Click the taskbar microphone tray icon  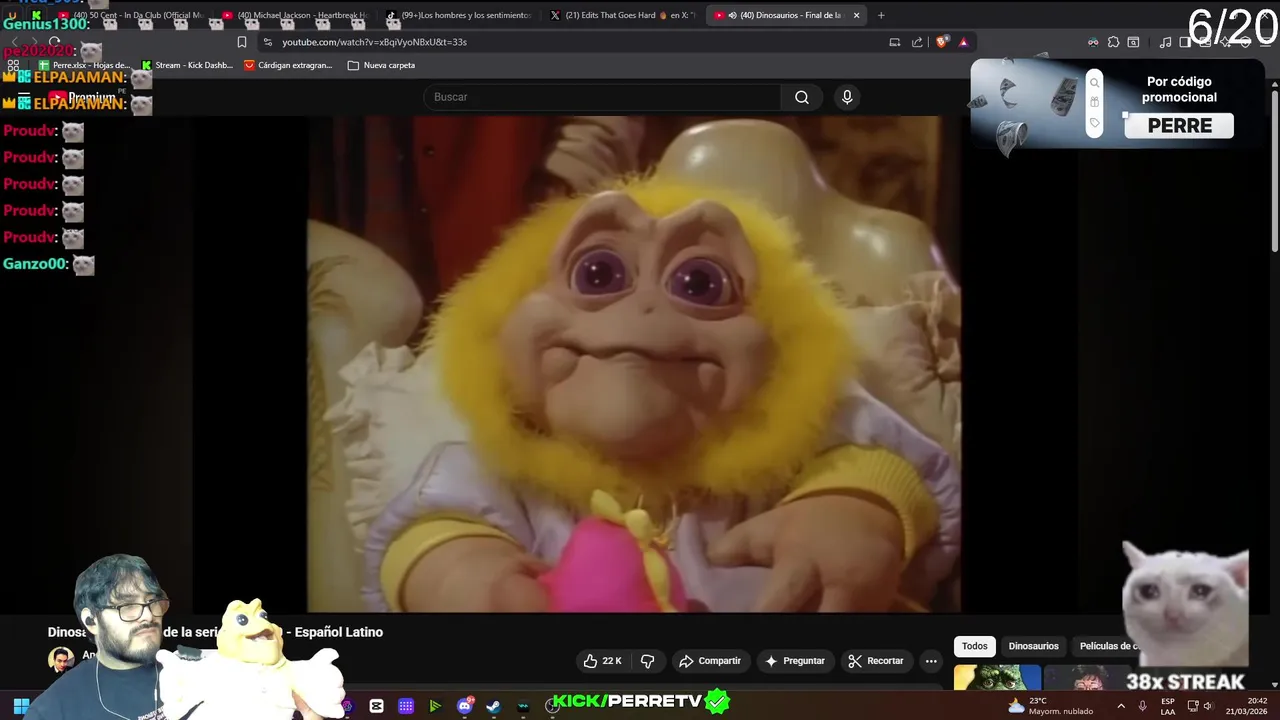1142,706
